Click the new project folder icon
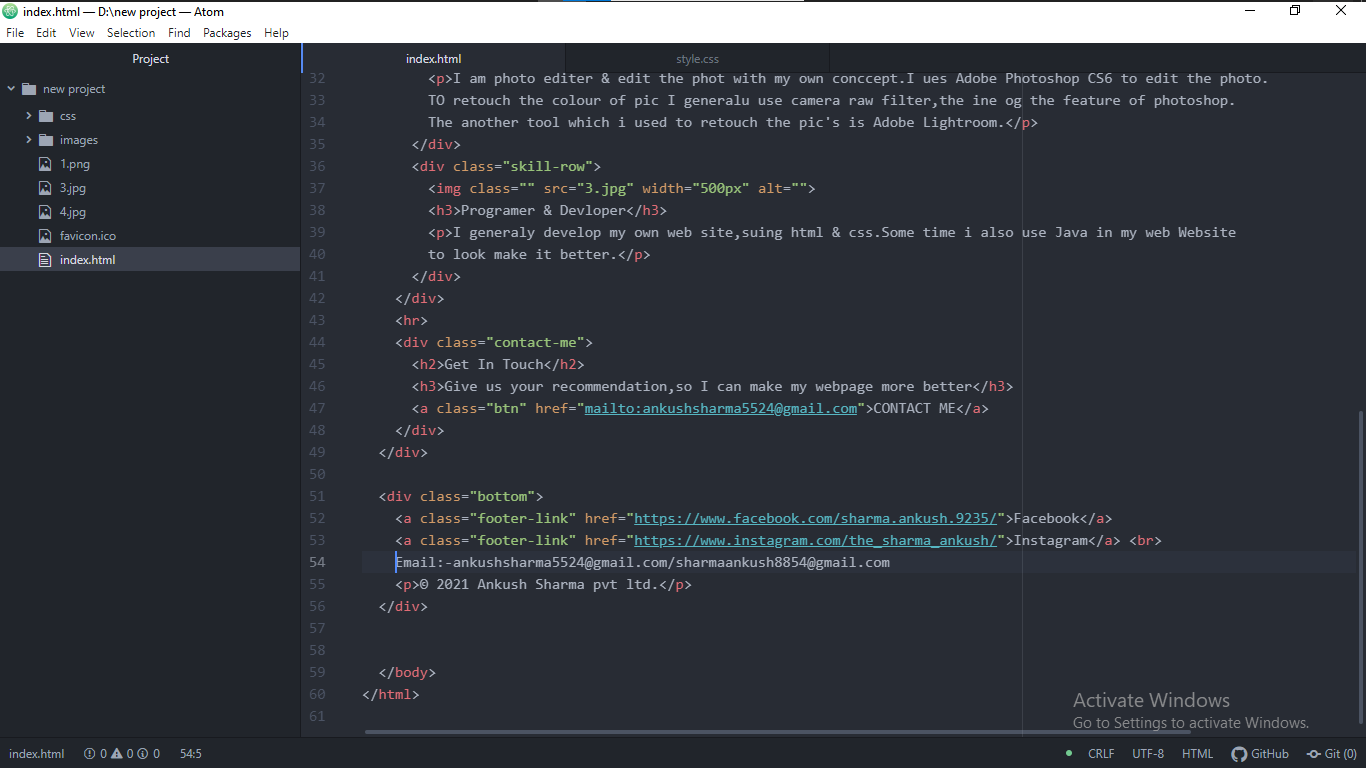1366x768 pixels. point(28,89)
